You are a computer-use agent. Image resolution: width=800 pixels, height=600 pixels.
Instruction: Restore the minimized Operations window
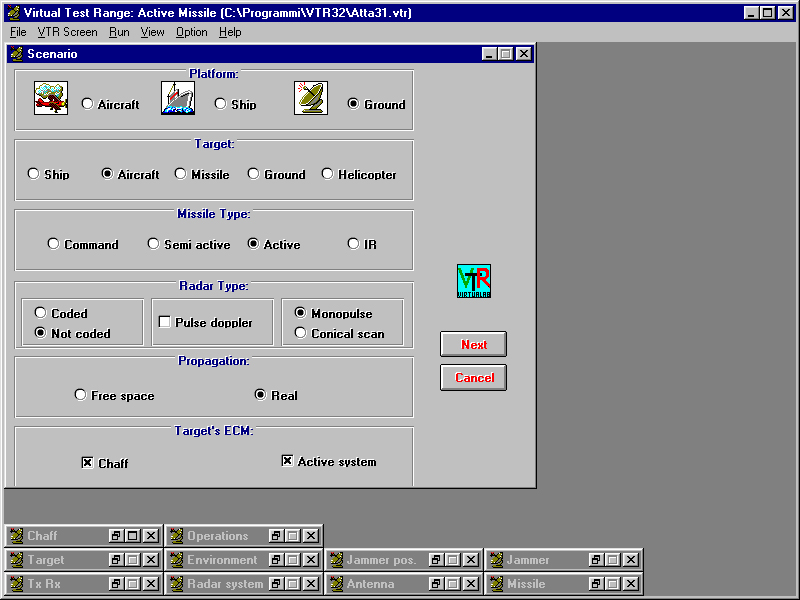(x=276, y=536)
